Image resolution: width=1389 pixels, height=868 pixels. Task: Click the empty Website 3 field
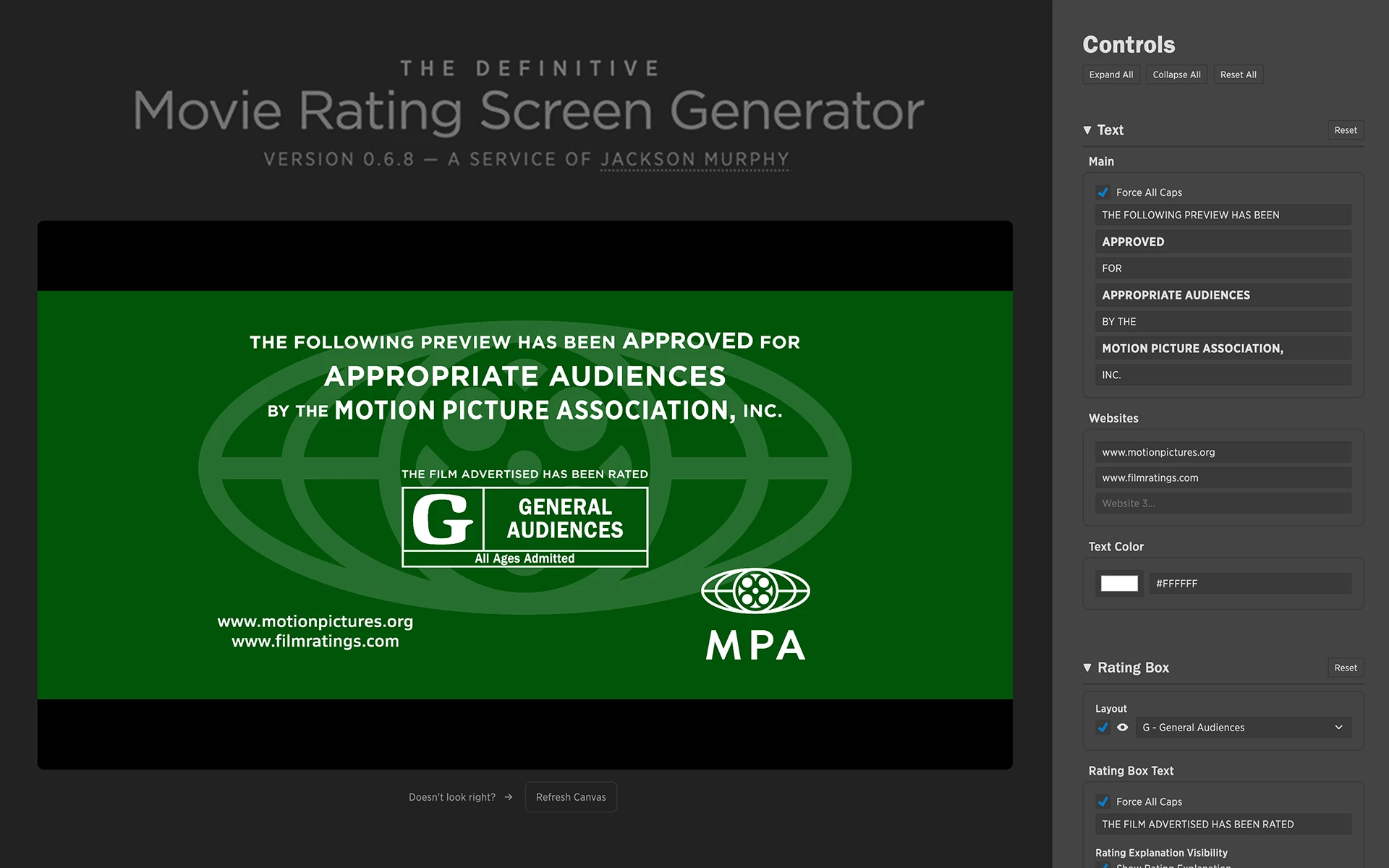pyautogui.click(x=1223, y=503)
